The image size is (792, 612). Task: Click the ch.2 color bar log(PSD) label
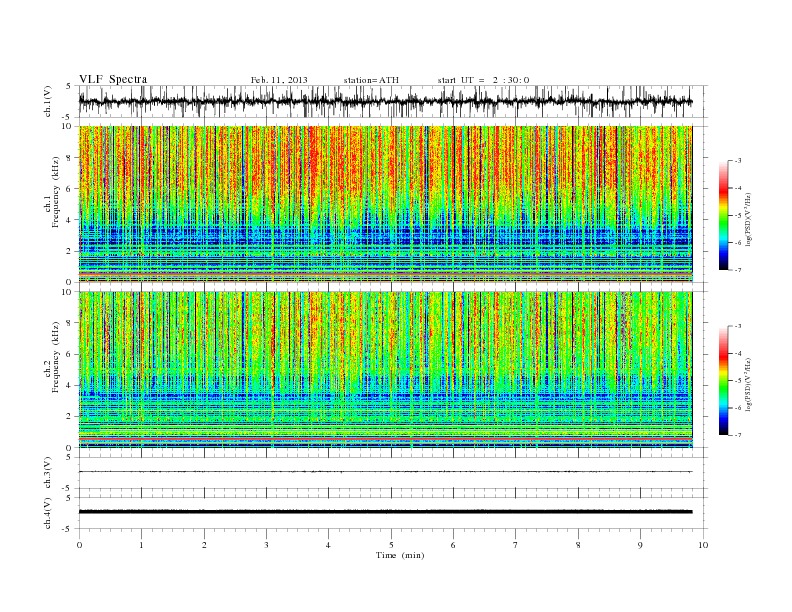coord(748,384)
